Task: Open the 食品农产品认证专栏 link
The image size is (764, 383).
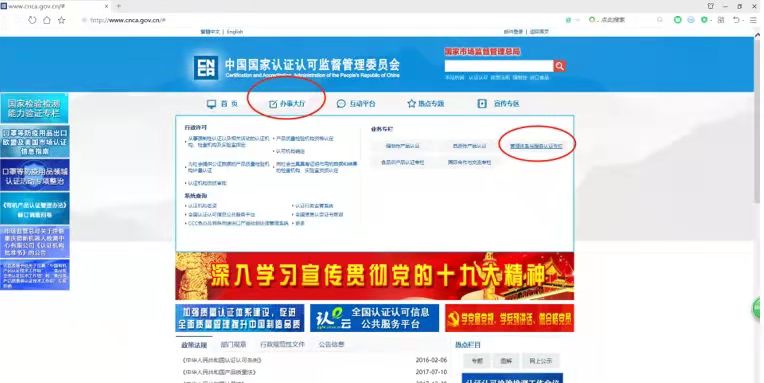Action: [402, 162]
